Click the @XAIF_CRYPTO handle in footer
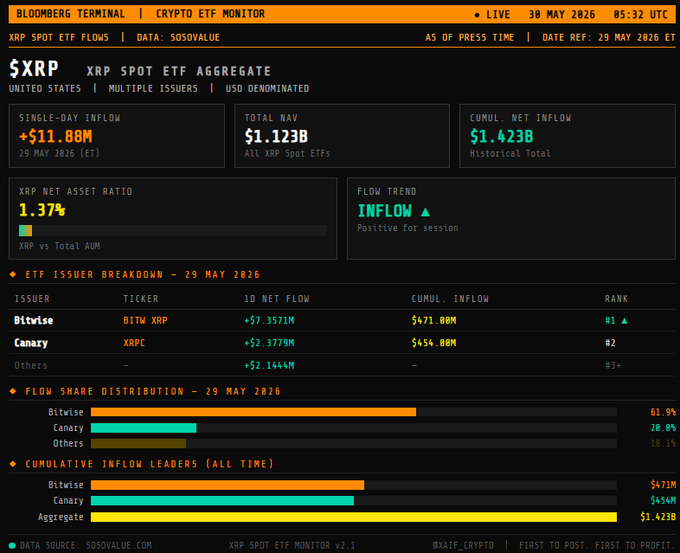680x553 pixels. click(463, 546)
